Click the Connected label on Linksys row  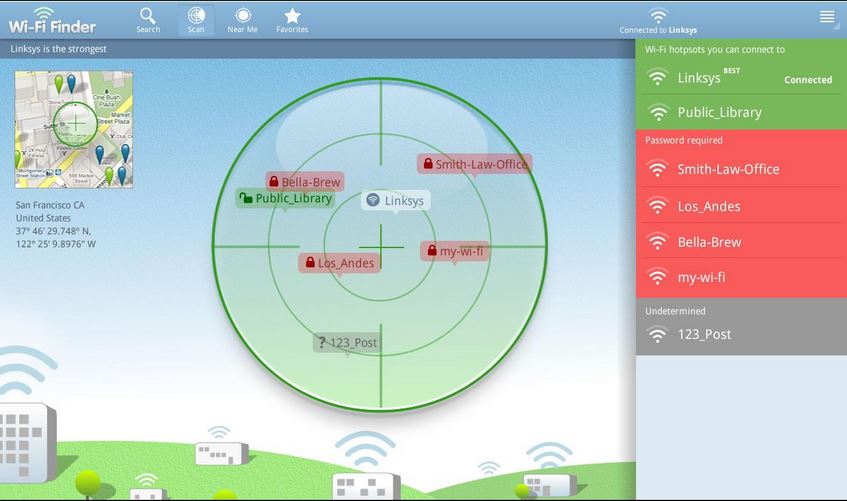808,80
